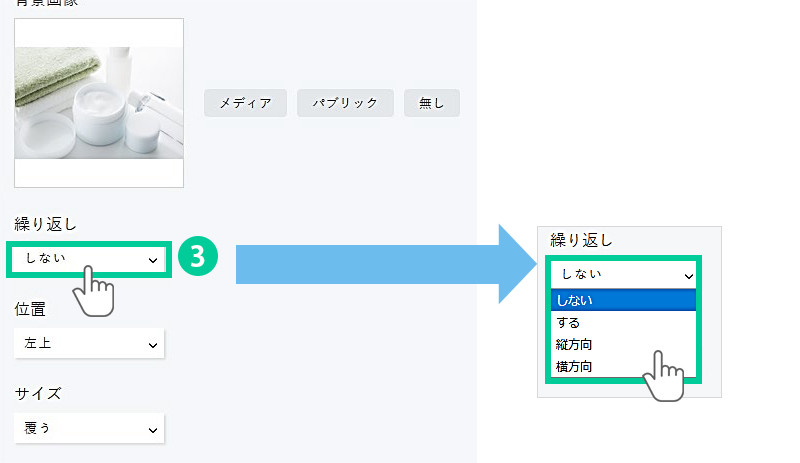This screenshot has width=800, height=463.
Task: Click the chevron arrow in the サイズ dropdown
Action: (153, 429)
